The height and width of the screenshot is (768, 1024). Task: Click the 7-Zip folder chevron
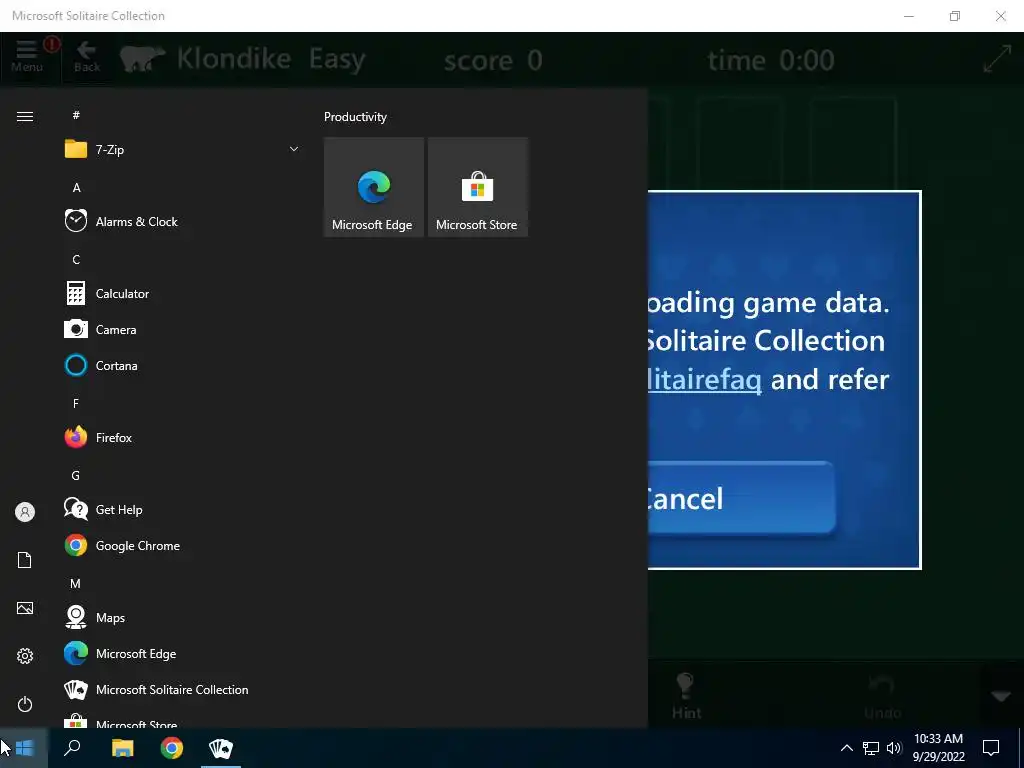click(x=294, y=150)
